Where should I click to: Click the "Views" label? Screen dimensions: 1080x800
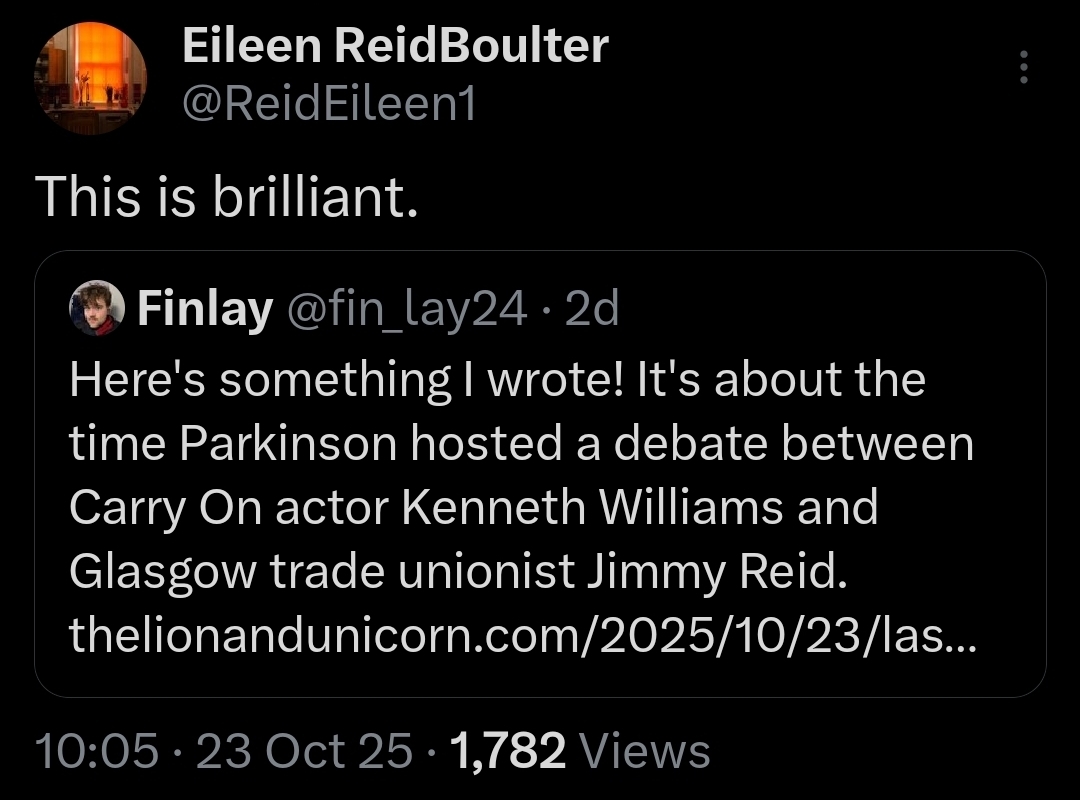click(644, 750)
